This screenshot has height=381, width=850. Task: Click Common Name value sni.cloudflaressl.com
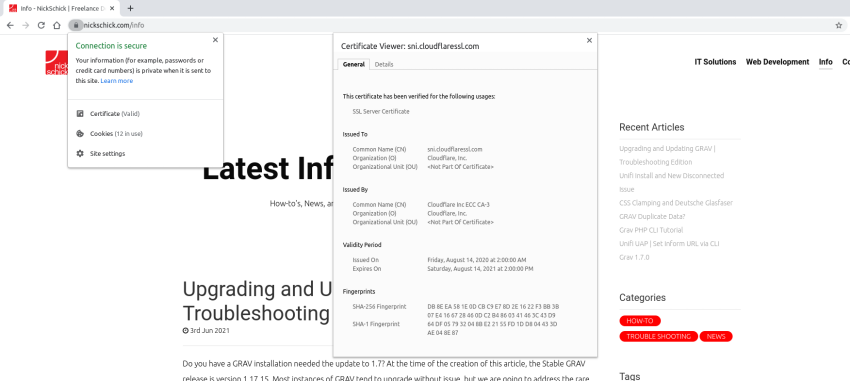(455, 149)
